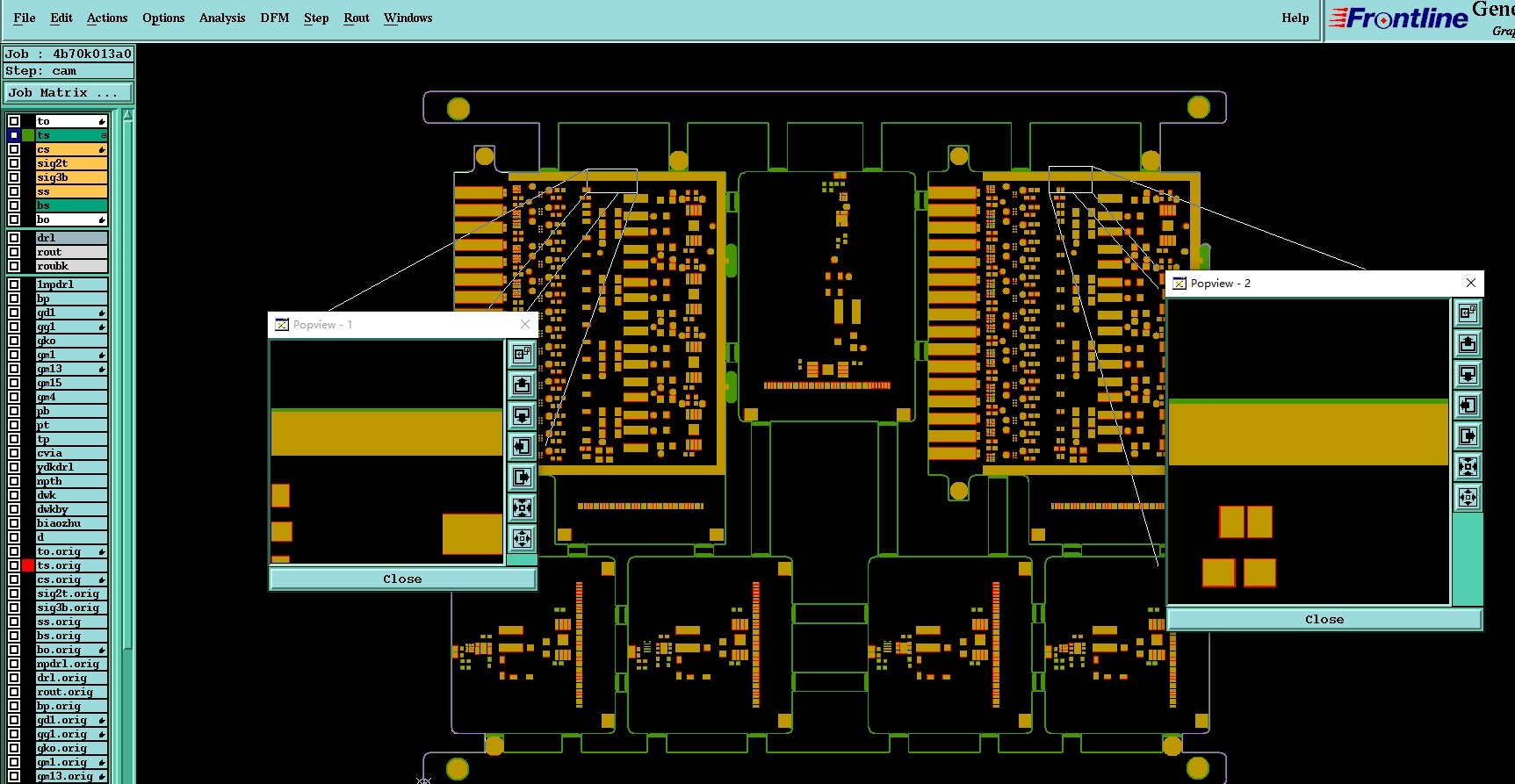The height and width of the screenshot is (784, 1515).
Task: Open the Analysis menu
Action: (x=221, y=18)
